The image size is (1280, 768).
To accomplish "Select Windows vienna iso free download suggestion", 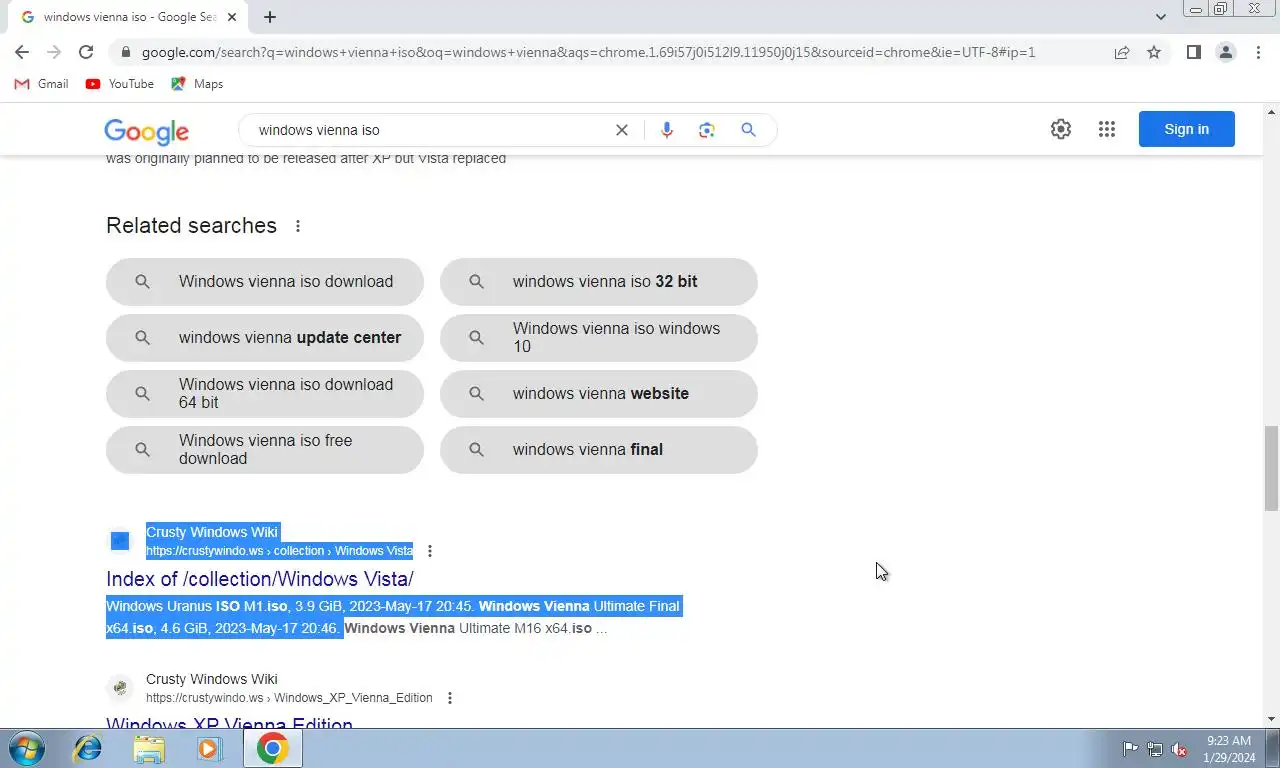I will click(x=265, y=450).
